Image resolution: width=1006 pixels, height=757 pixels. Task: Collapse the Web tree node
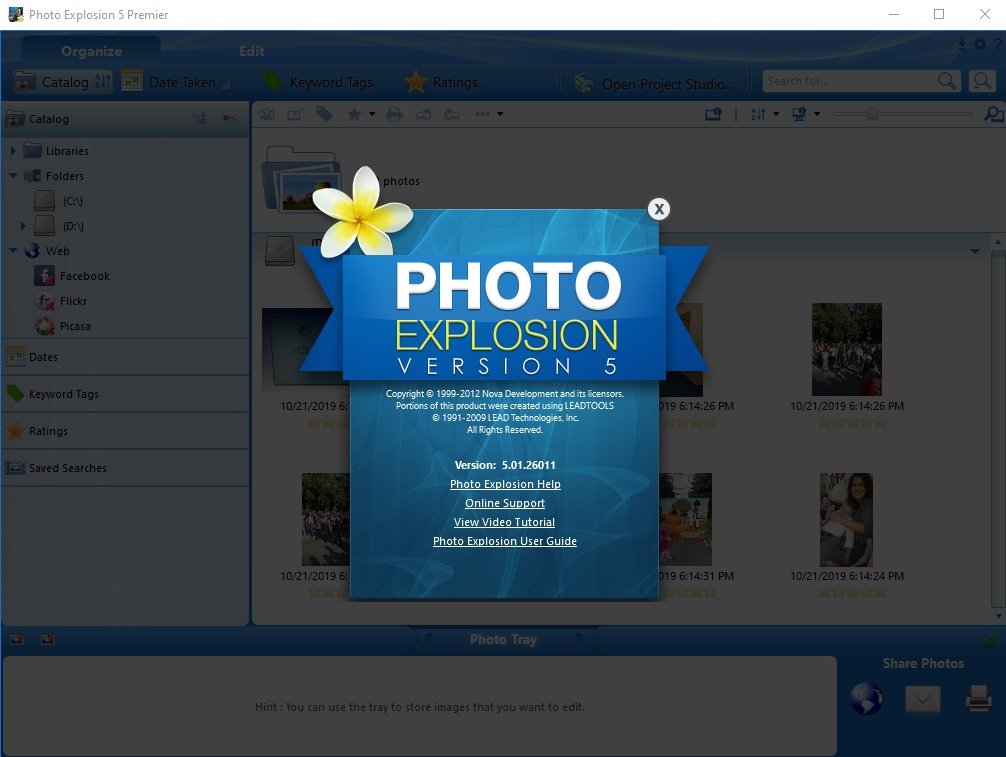click(x=13, y=250)
